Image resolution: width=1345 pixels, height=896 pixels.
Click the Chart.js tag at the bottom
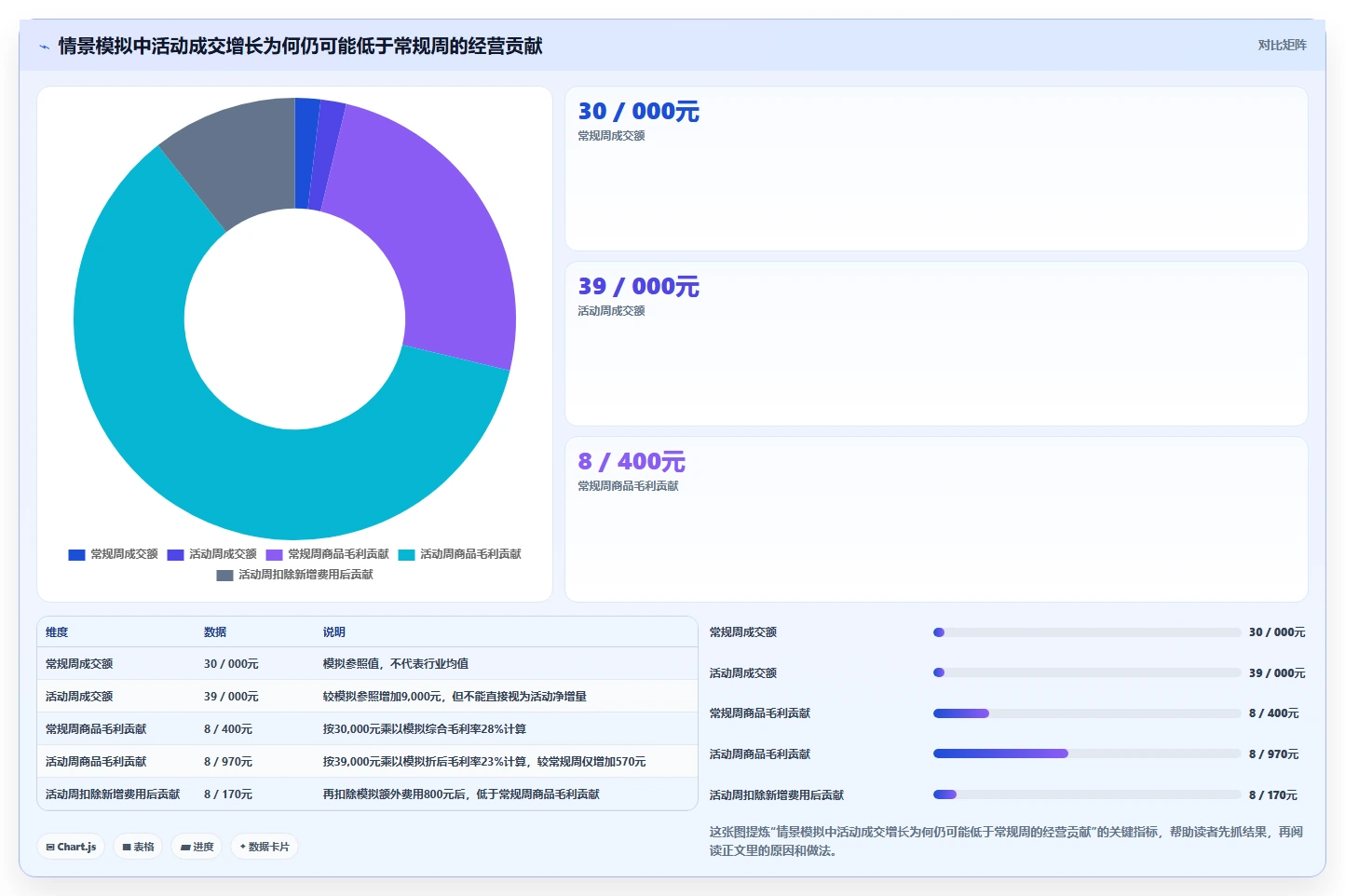[71, 847]
